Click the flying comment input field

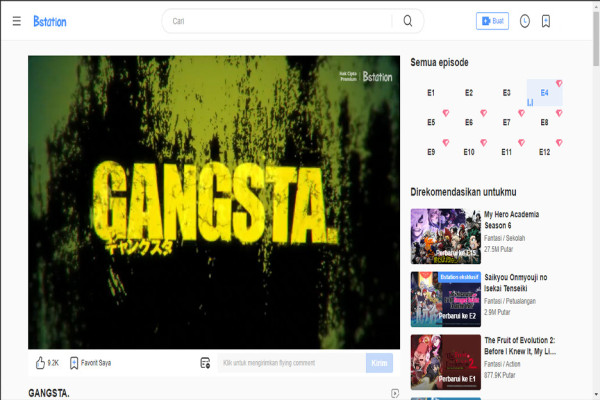292,363
